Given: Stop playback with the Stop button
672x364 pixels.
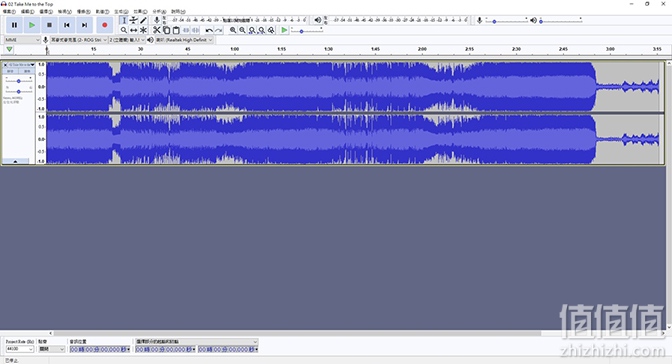Looking at the screenshot, I should [x=49, y=25].
